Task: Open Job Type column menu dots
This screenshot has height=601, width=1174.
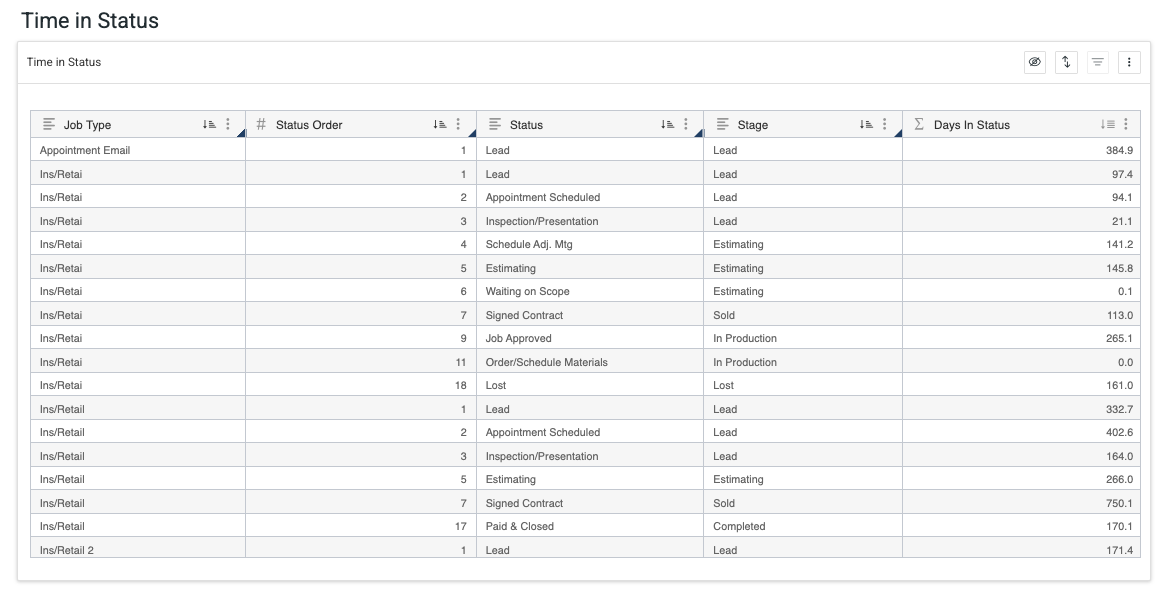Action: pyautogui.click(x=228, y=124)
